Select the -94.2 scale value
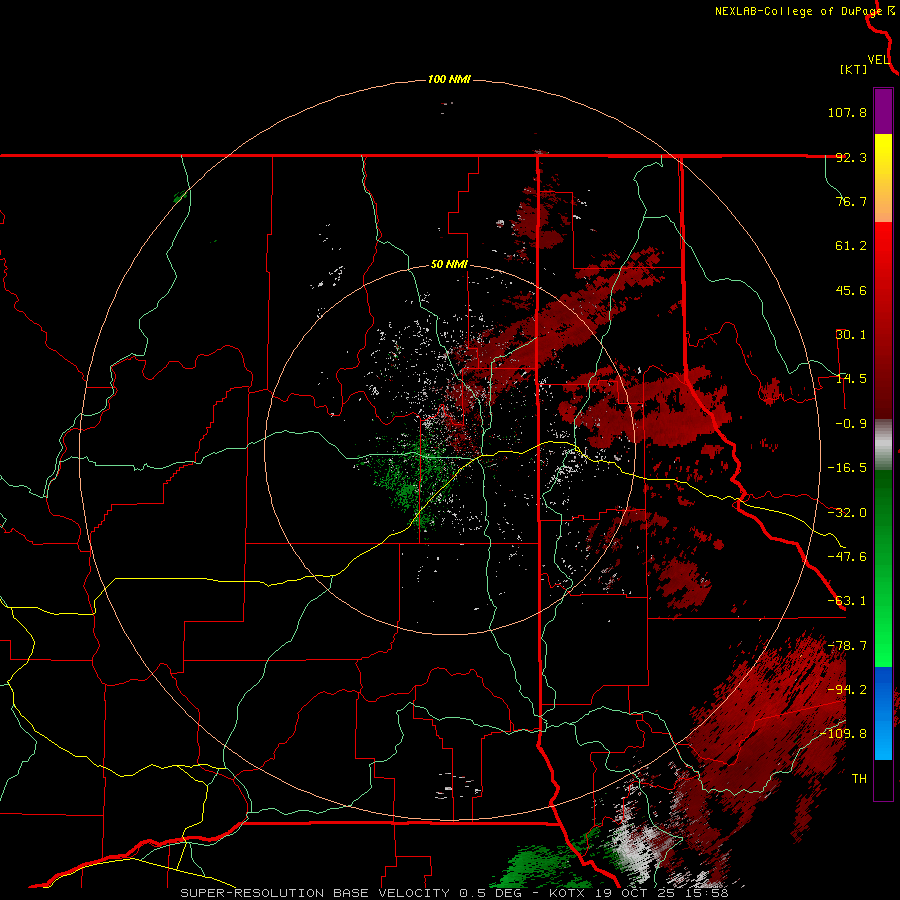 (x=847, y=690)
